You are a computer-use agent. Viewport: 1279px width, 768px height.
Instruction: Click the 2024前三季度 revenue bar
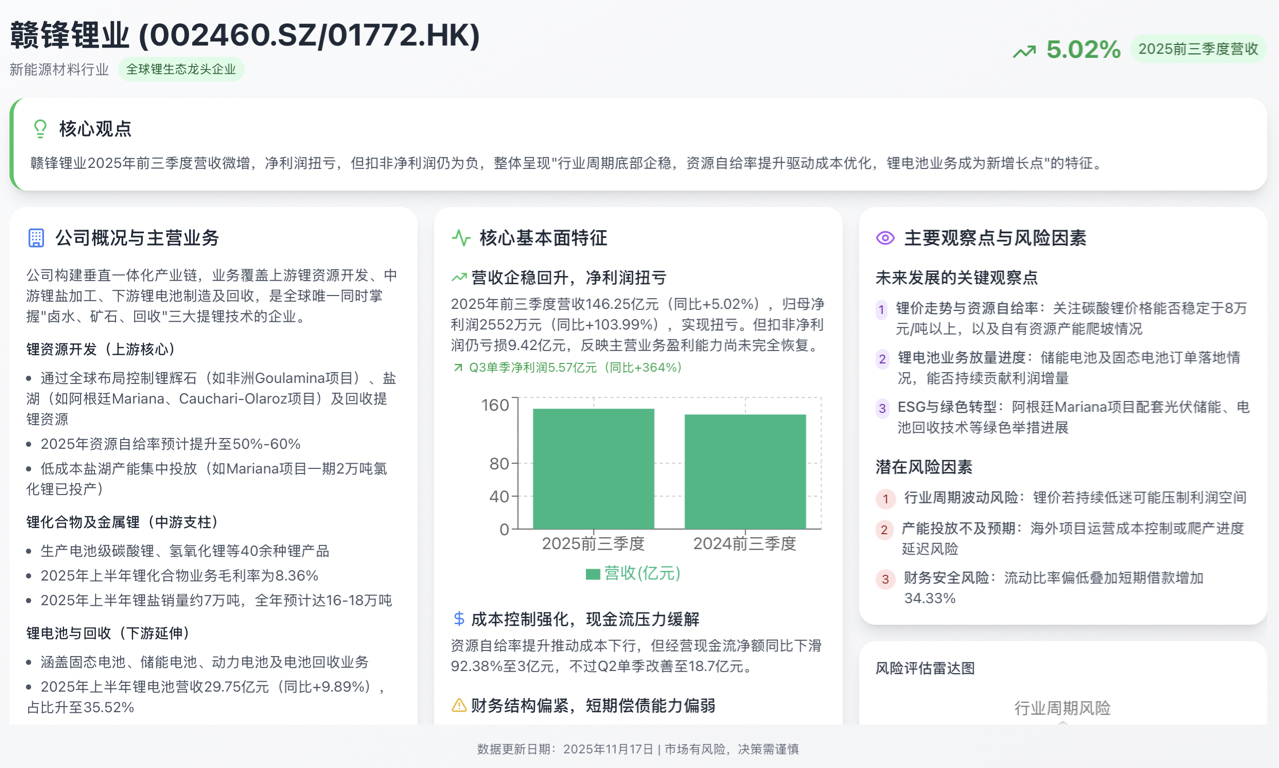[x=745, y=472]
